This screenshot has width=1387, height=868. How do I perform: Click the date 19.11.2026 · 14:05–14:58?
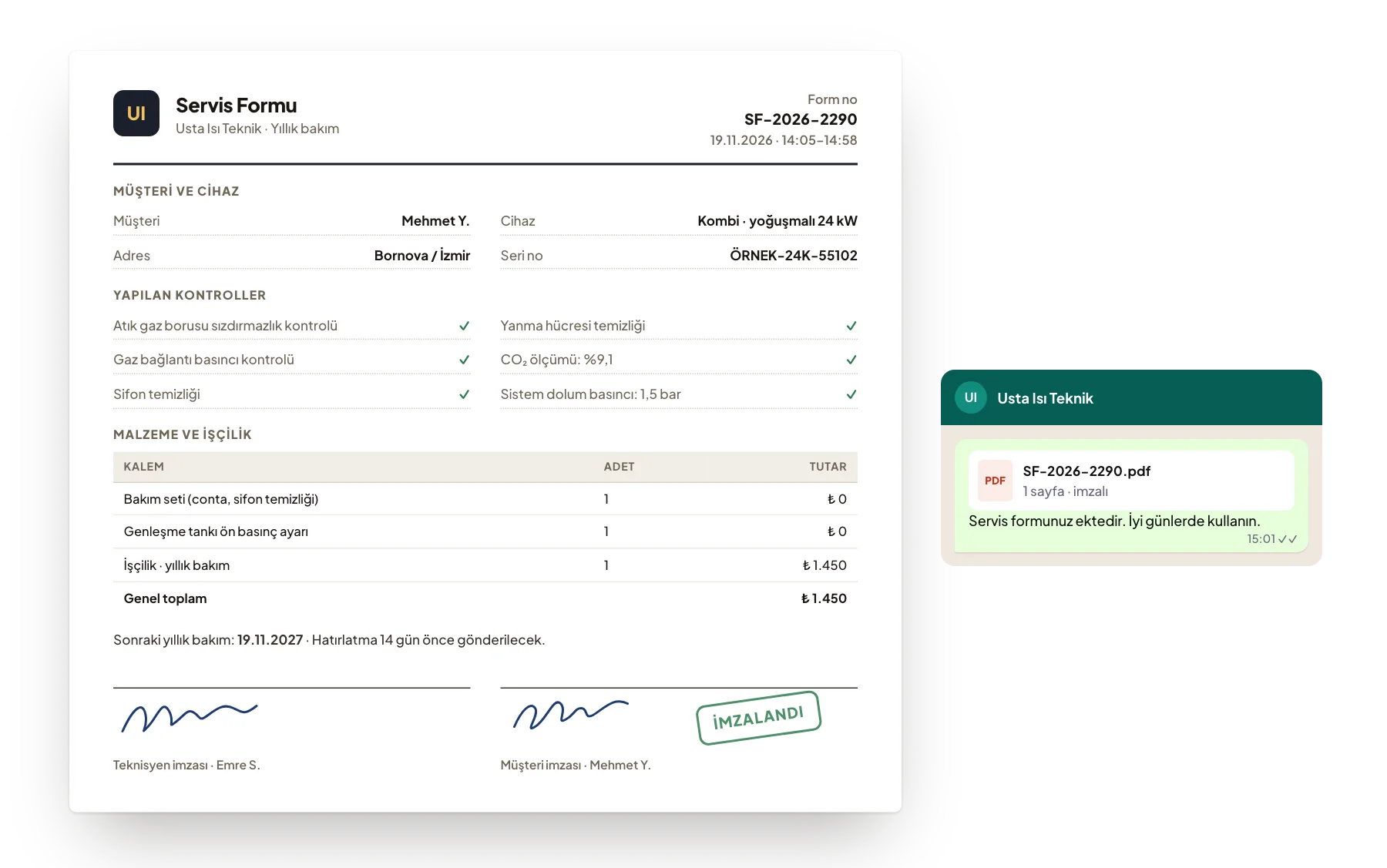(x=784, y=140)
